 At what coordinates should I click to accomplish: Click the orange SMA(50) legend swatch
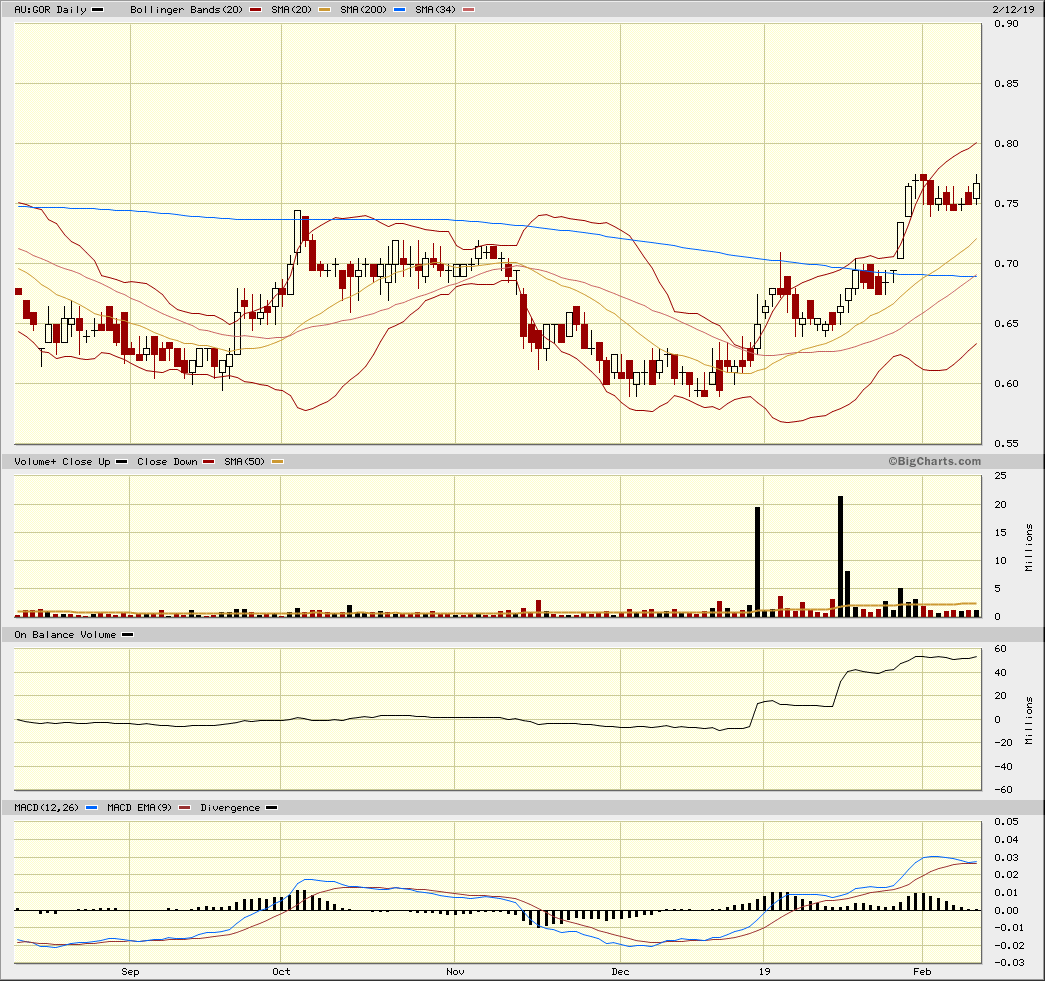click(x=277, y=462)
